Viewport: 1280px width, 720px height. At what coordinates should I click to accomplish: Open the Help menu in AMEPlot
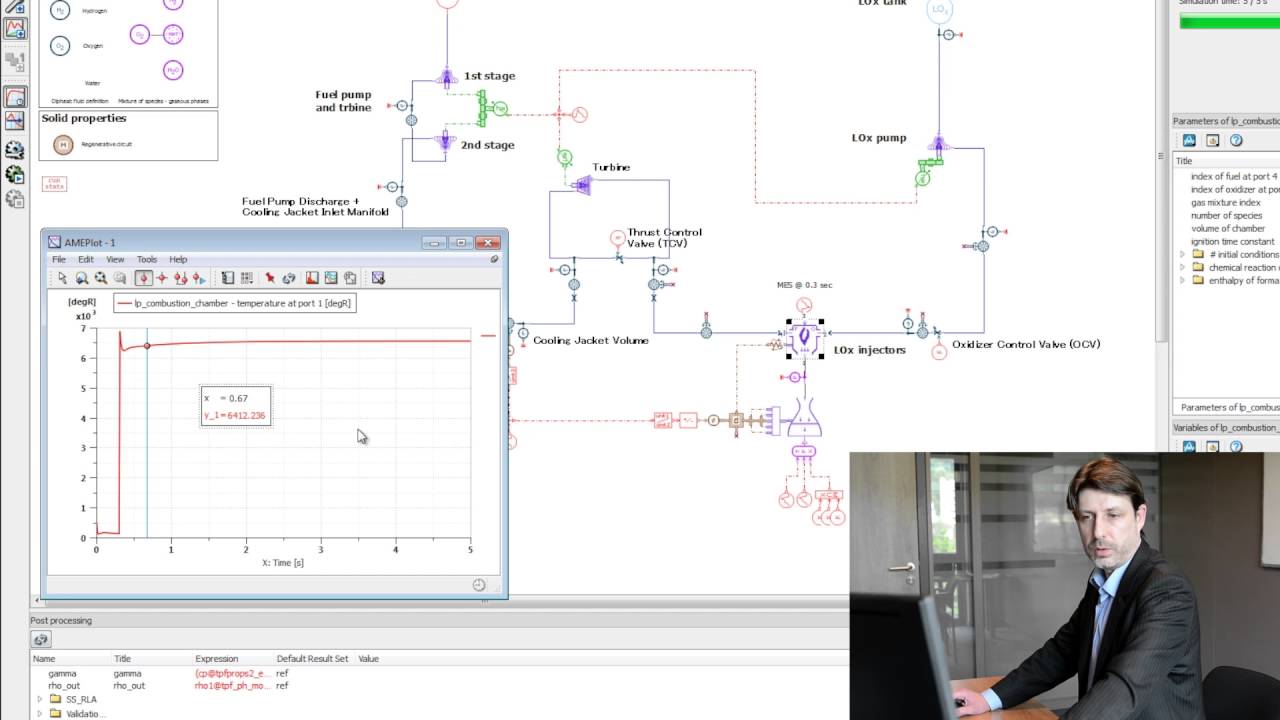click(178, 259)
